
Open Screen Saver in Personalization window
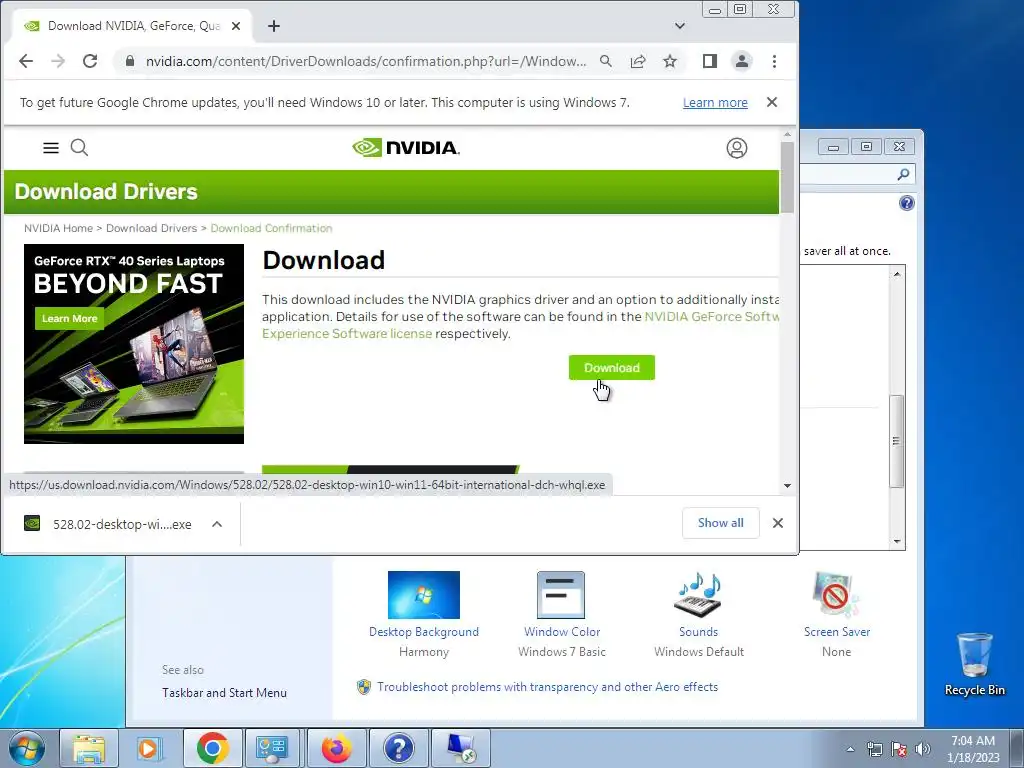point(837,615)
